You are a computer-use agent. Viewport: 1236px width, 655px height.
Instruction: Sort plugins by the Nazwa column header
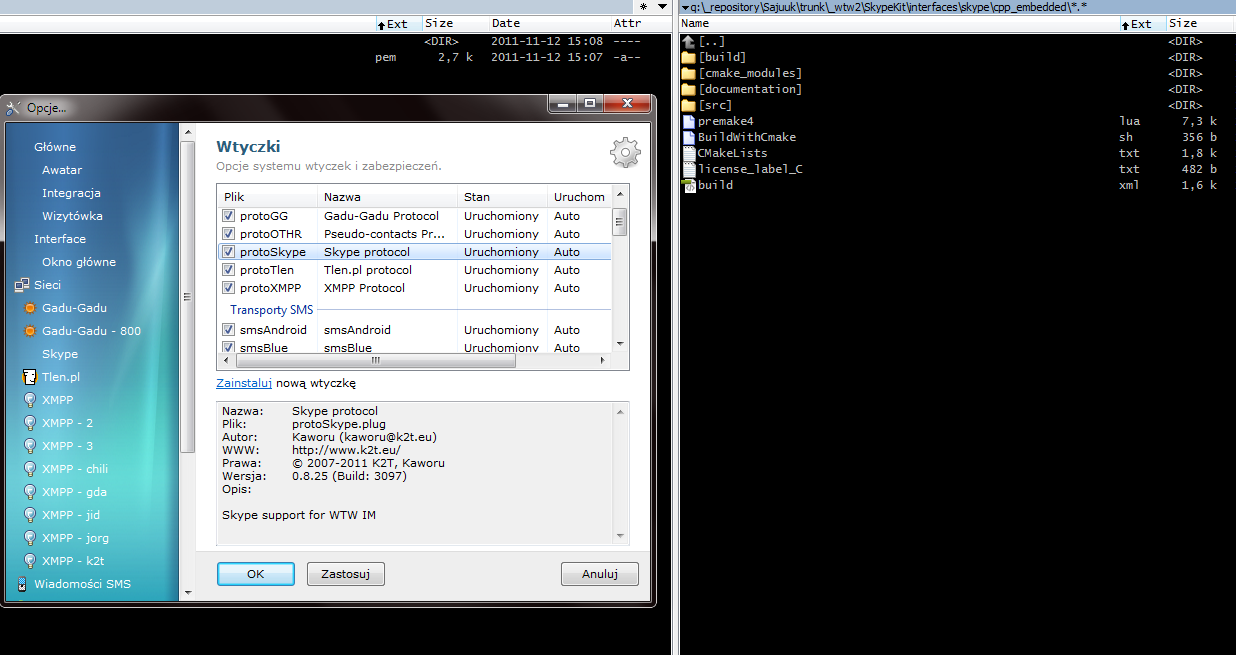tap(387, 197)
